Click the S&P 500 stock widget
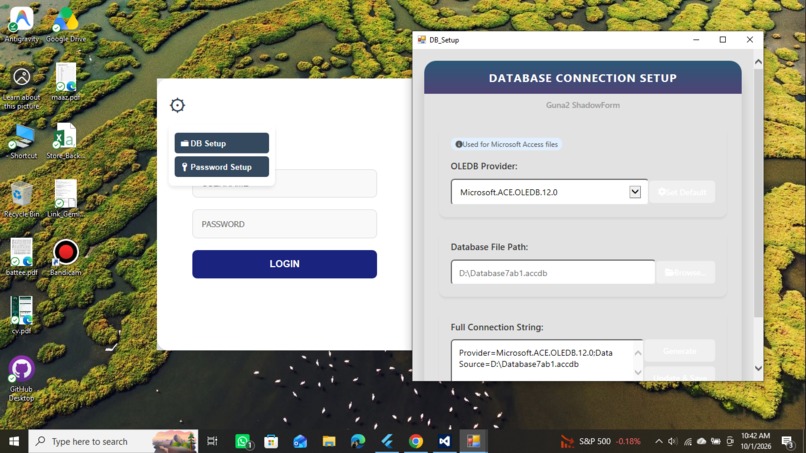 [x=600, y=441]
